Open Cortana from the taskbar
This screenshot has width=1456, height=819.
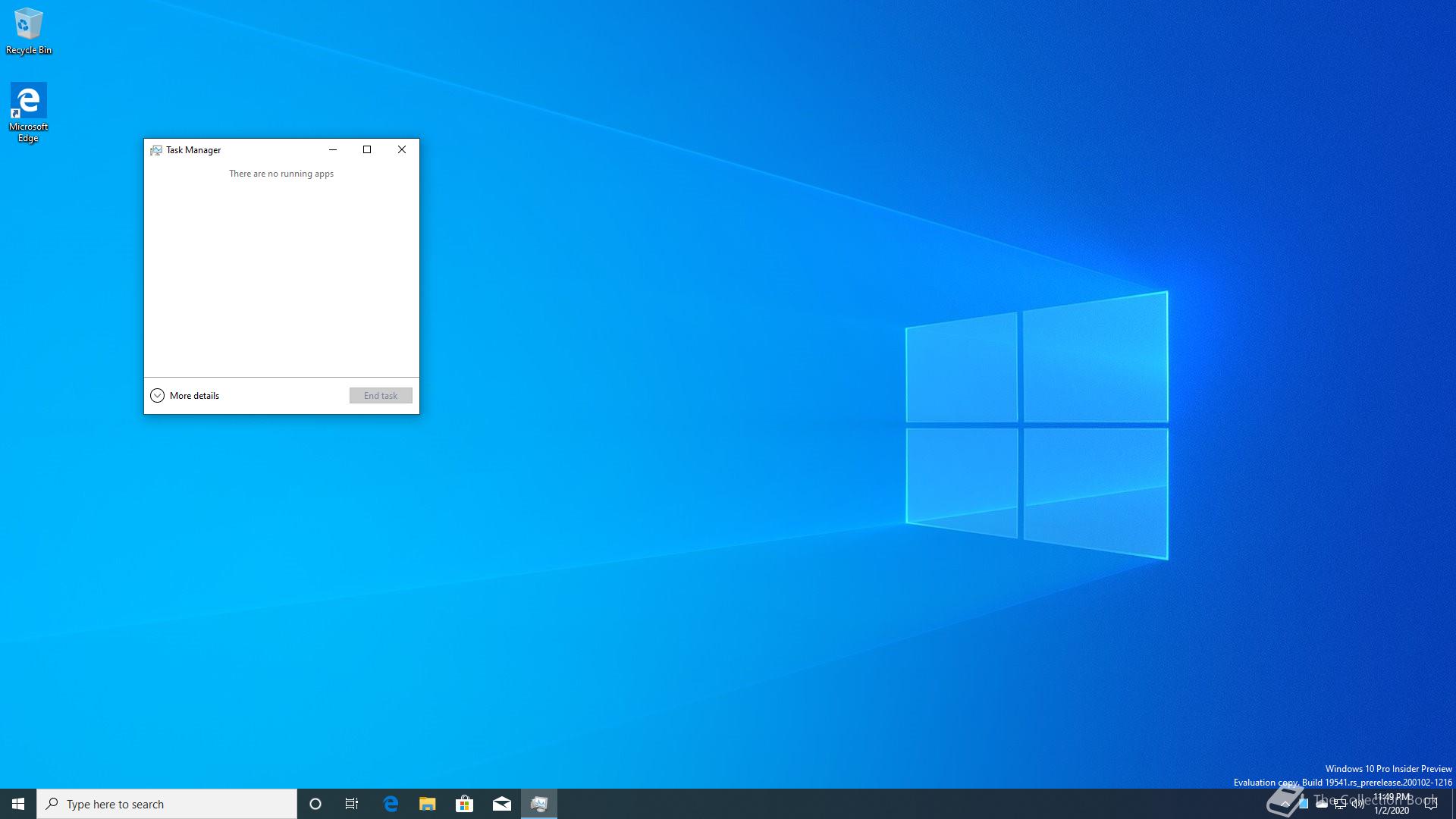click(315, 804)
